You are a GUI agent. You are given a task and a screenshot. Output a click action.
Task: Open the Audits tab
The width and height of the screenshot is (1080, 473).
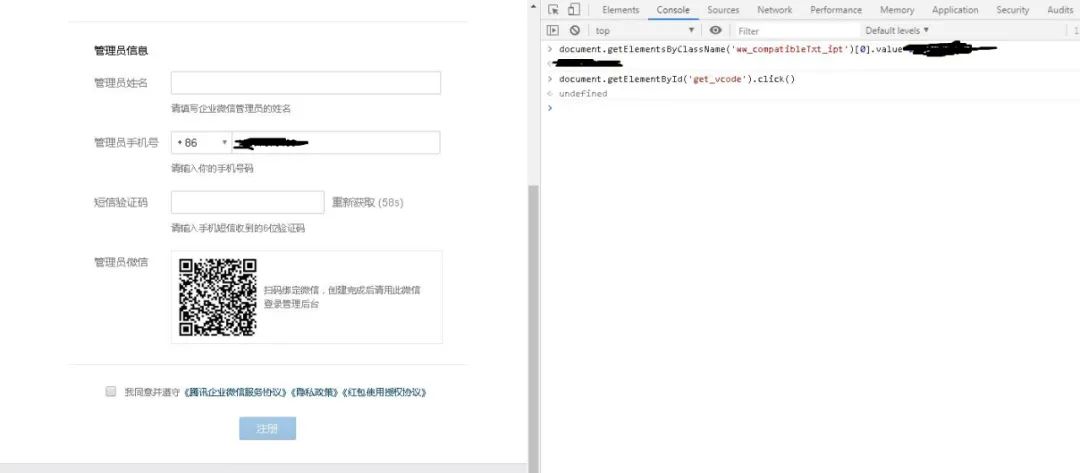click(1059, 10)
